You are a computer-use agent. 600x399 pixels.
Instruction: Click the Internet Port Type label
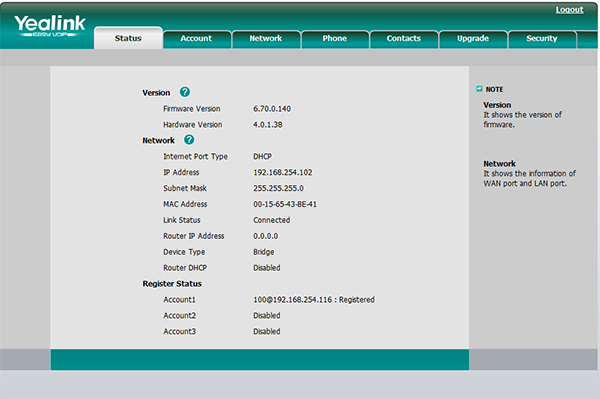click(x=196, y=156)
